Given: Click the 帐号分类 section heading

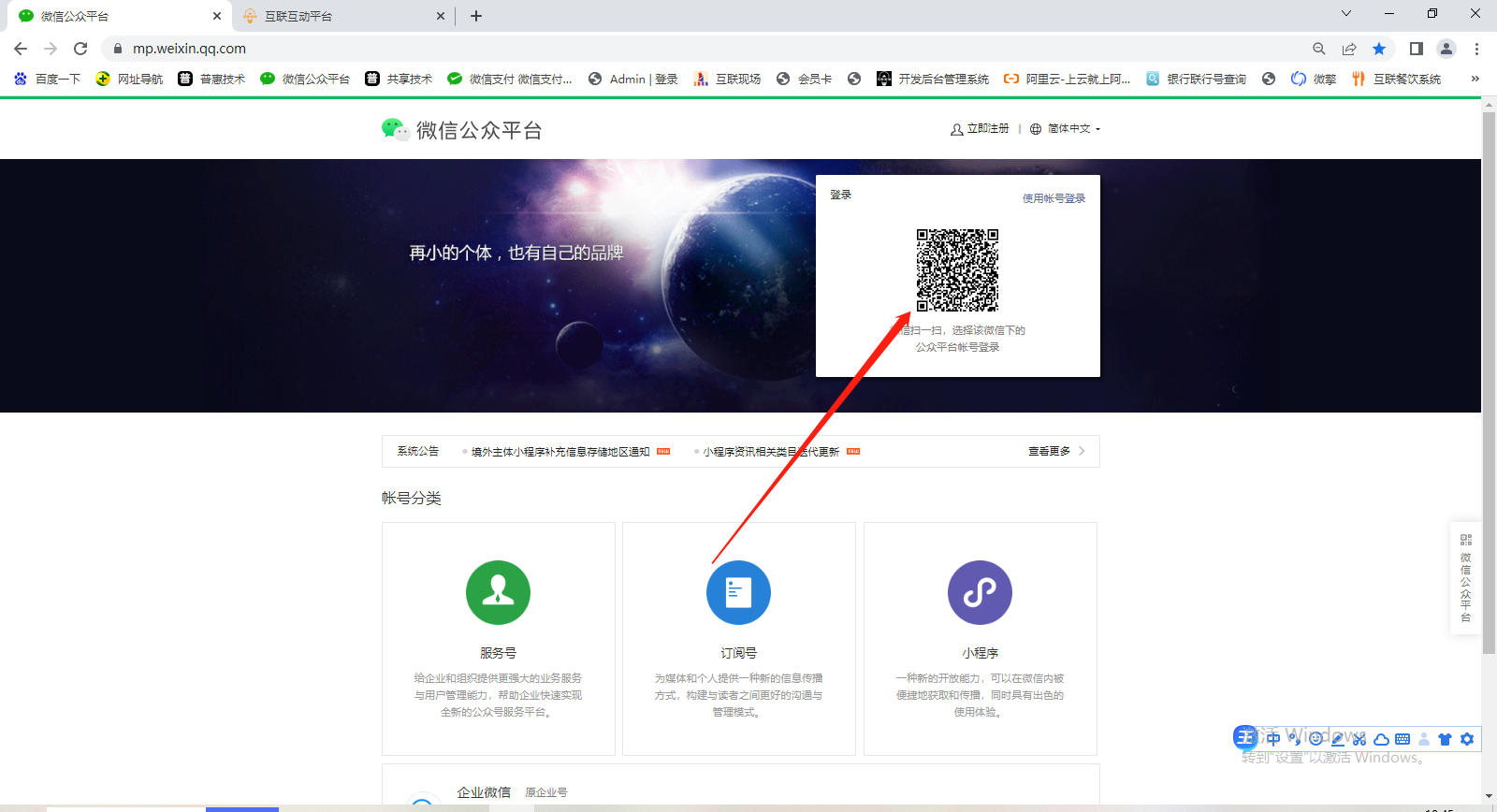Looking at the screenshot, I should (411, 498).
